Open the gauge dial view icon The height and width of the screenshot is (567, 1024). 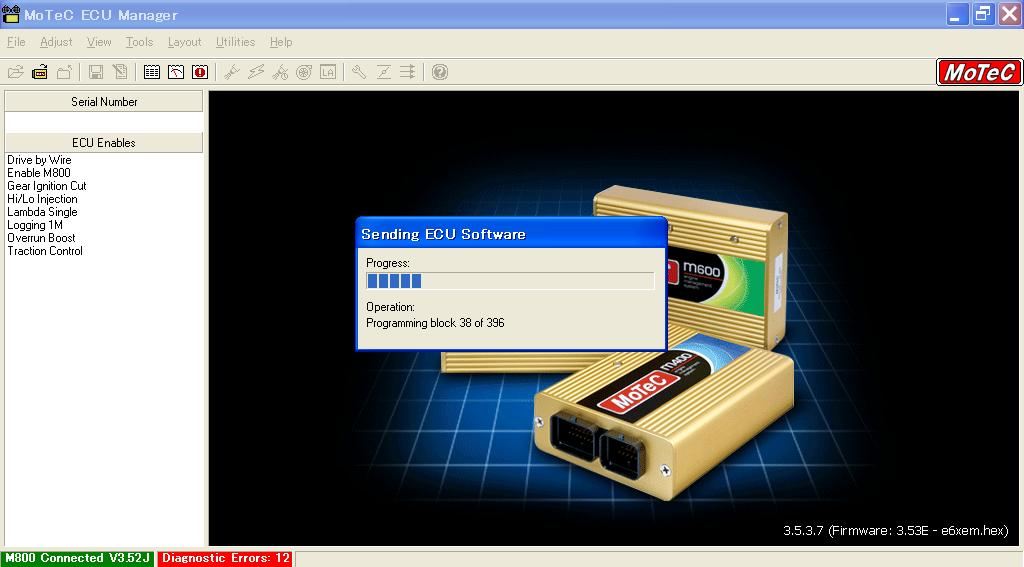pyautogui.click(x=176, y=72)
